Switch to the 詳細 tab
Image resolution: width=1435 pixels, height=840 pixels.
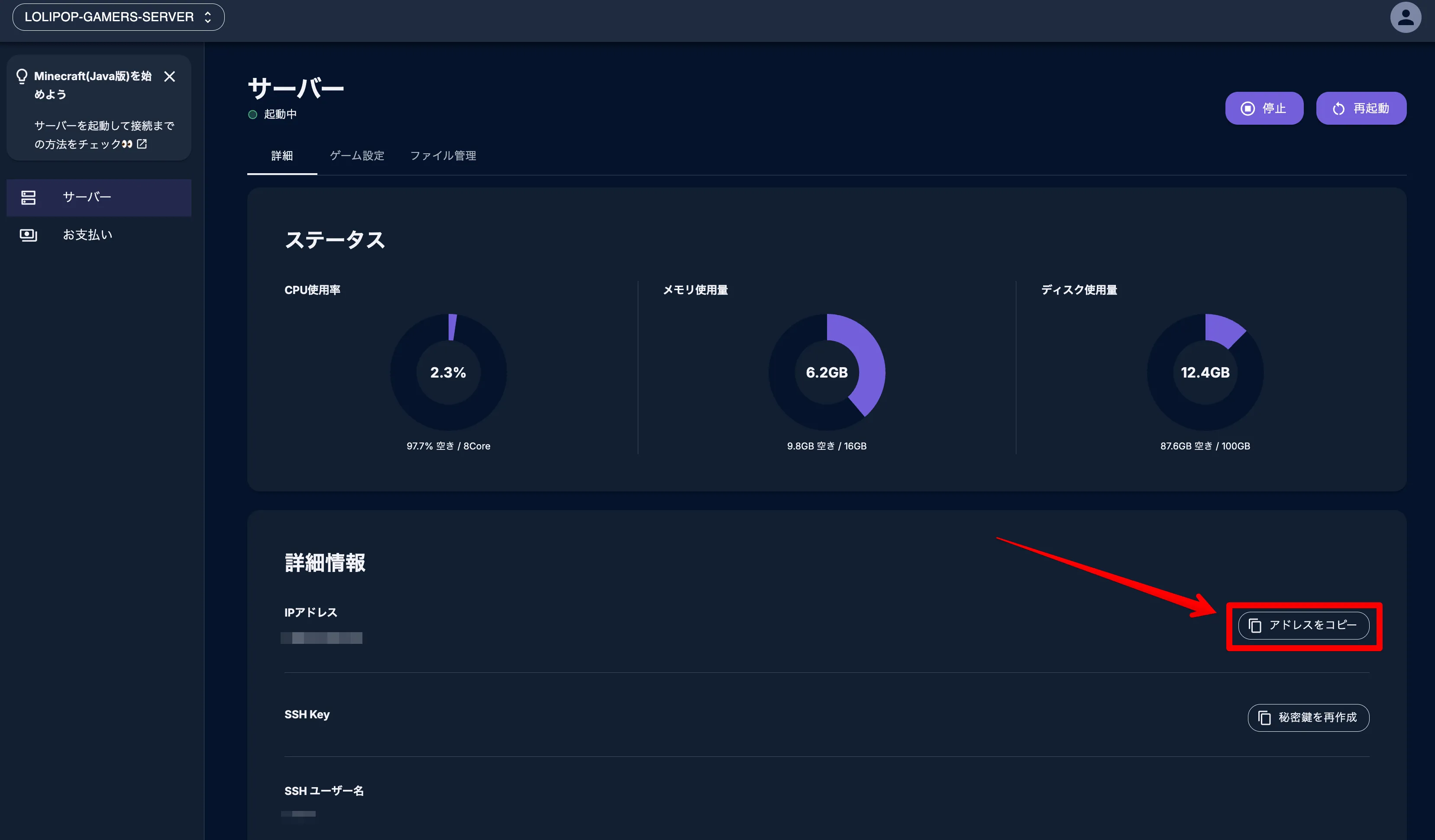(x=282, y=155)
